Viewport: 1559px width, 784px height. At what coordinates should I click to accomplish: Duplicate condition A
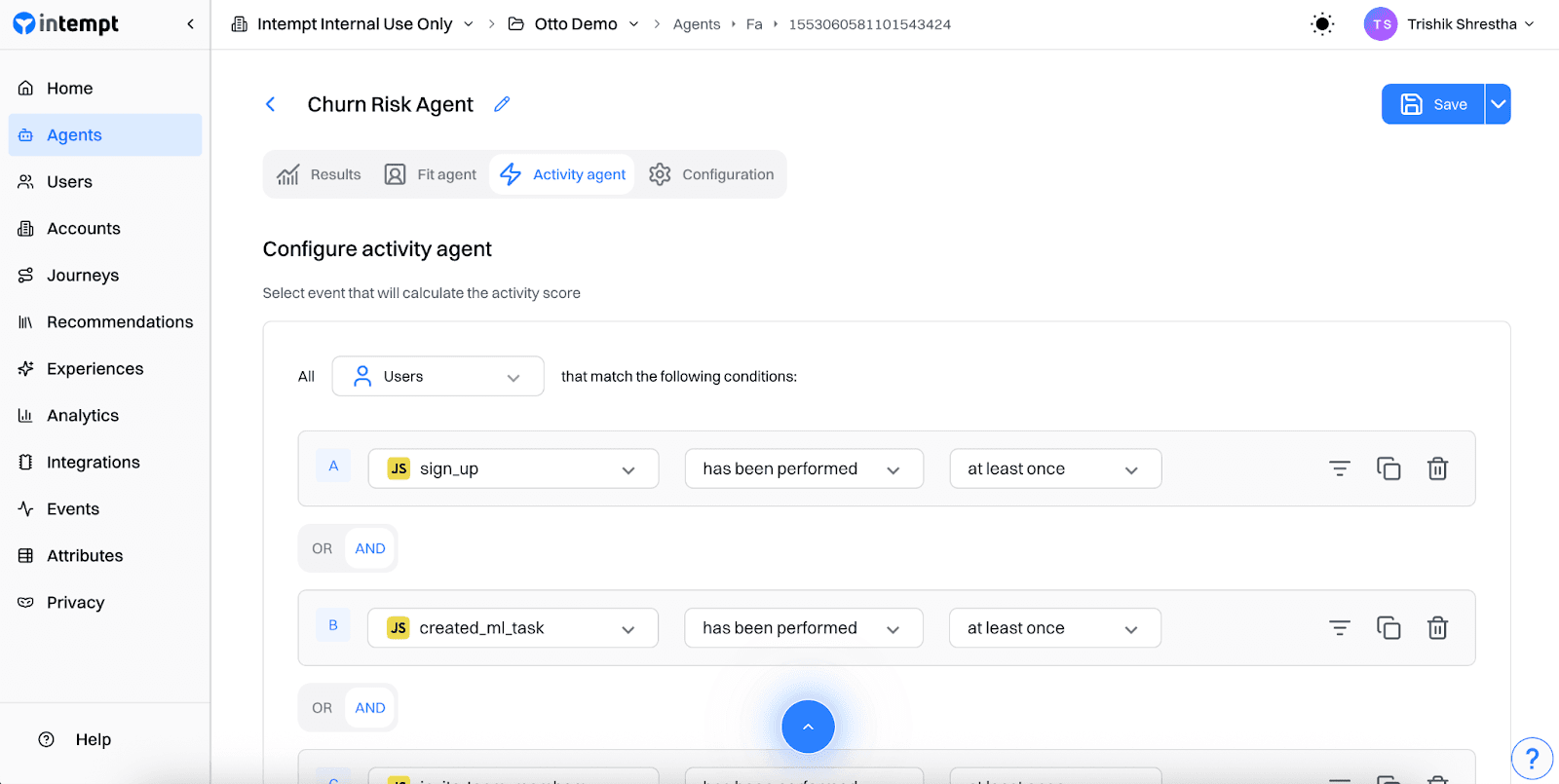click(x=1388, y=468)
